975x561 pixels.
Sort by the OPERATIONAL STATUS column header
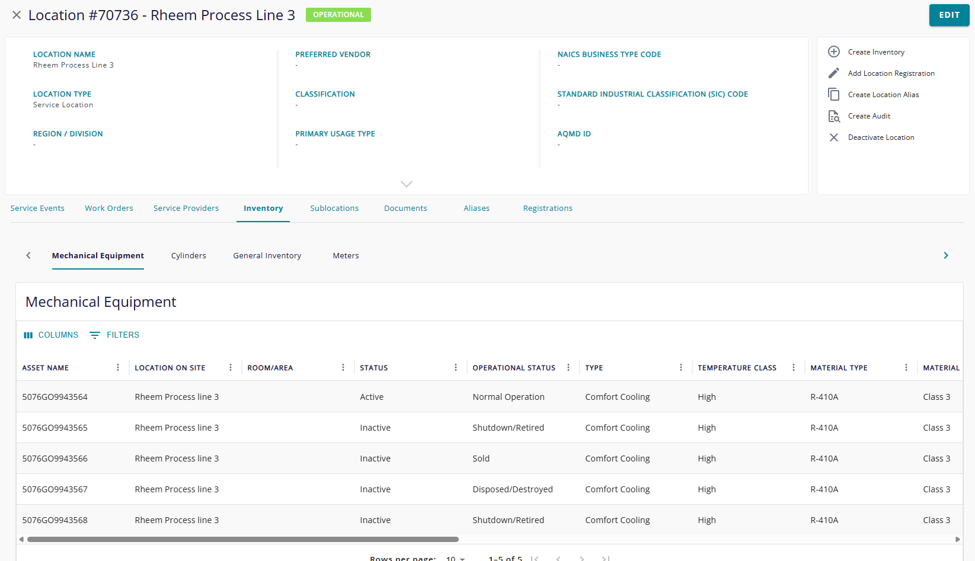pyautogui.click(x=514, y=368)
